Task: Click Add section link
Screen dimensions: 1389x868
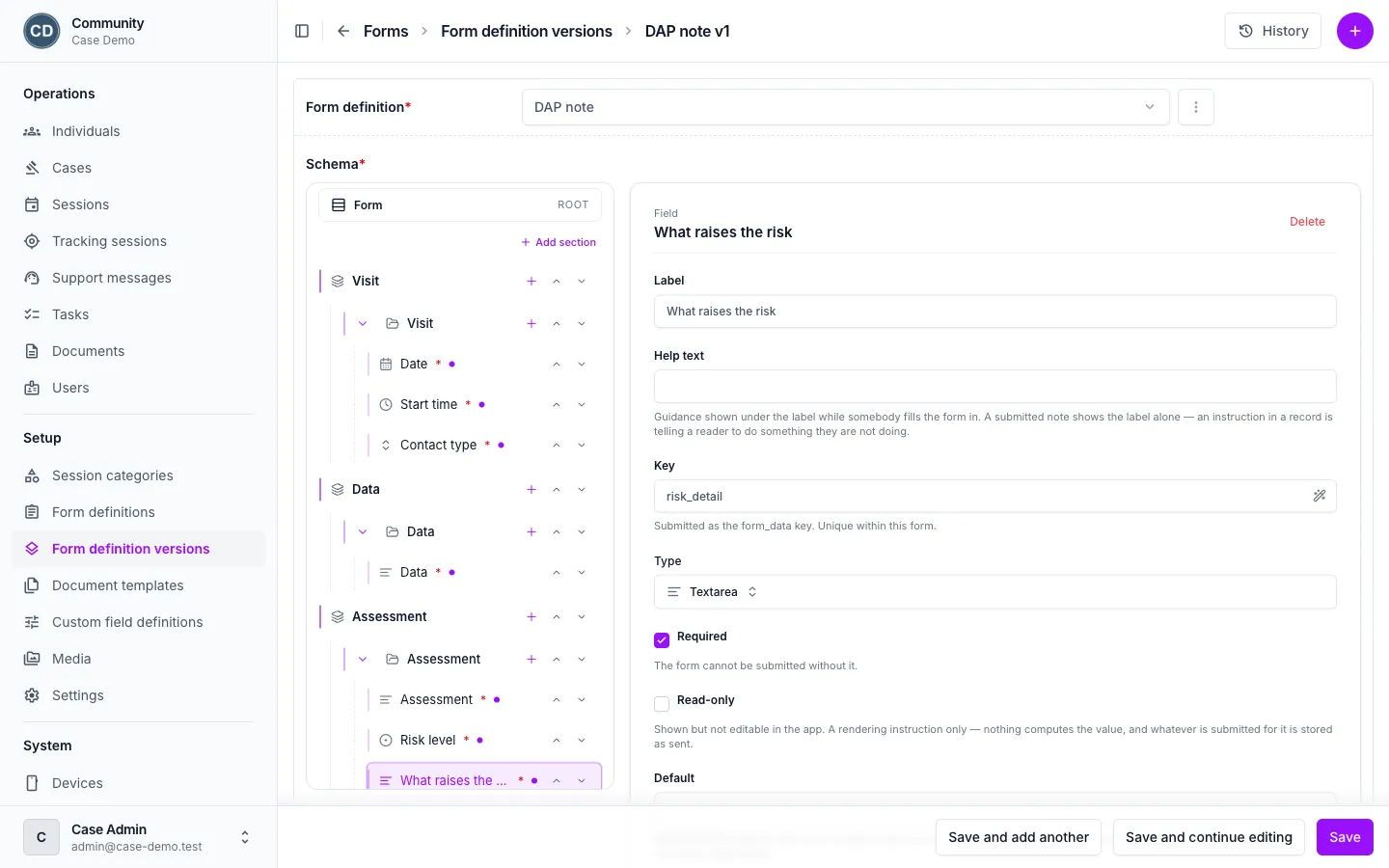Action: [558, 242]
